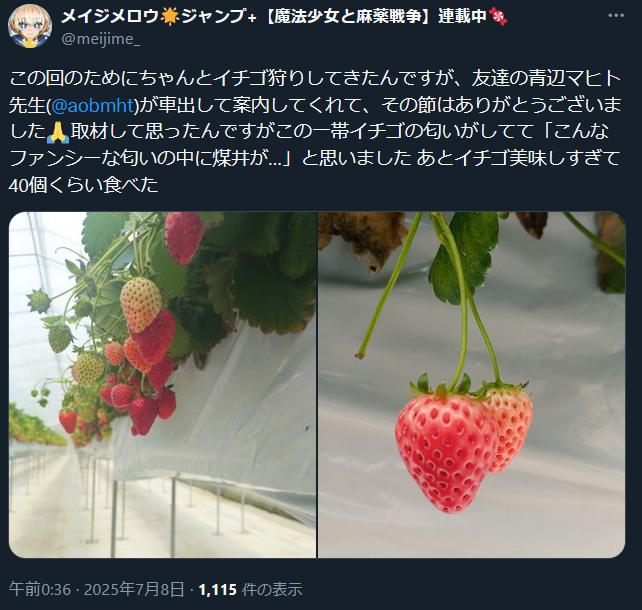Open the @aobmht mention link

coord(93,105)
